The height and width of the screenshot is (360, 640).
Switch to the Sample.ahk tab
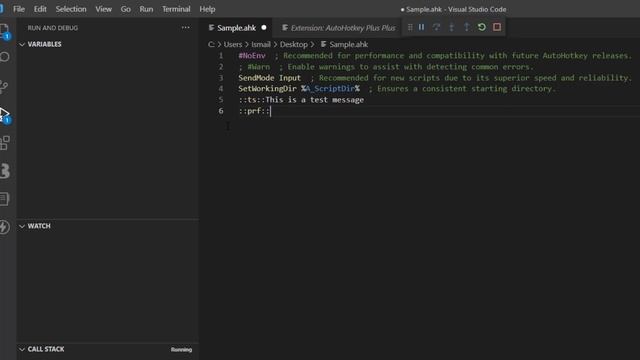click(x=236, y=28)
